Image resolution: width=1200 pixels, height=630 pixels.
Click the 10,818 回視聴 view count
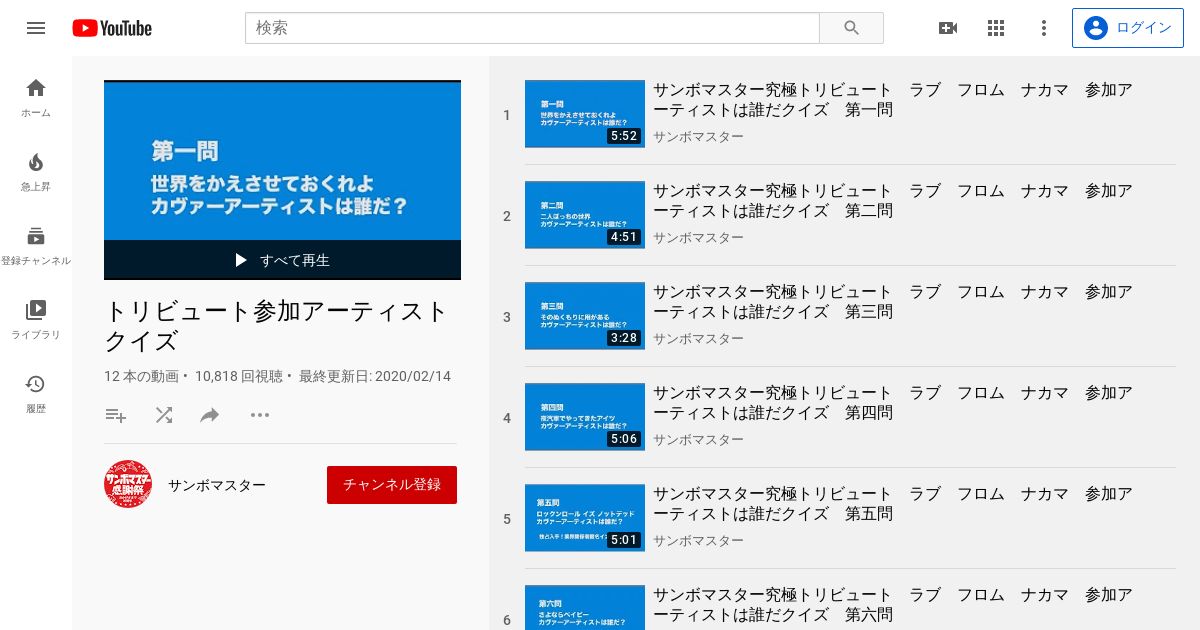[238, 377]
